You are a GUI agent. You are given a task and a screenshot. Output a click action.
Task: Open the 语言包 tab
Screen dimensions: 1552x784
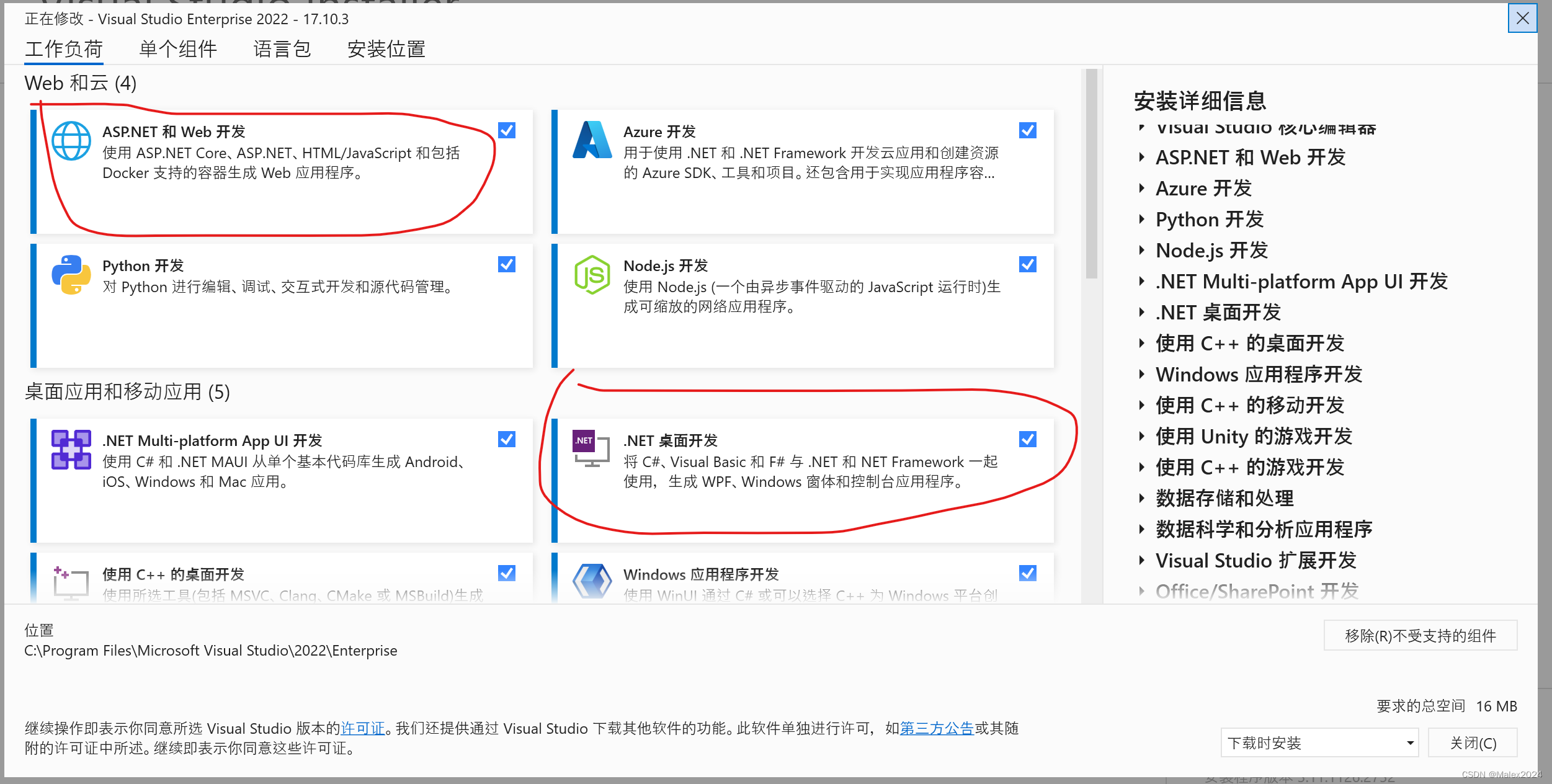pos(283,49)
